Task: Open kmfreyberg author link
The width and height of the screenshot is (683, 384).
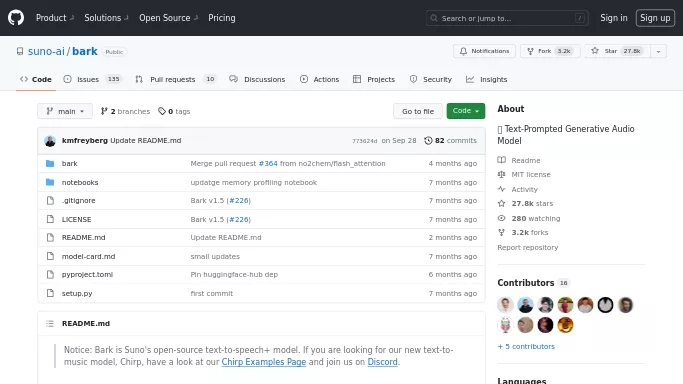Action: point(85,141)
